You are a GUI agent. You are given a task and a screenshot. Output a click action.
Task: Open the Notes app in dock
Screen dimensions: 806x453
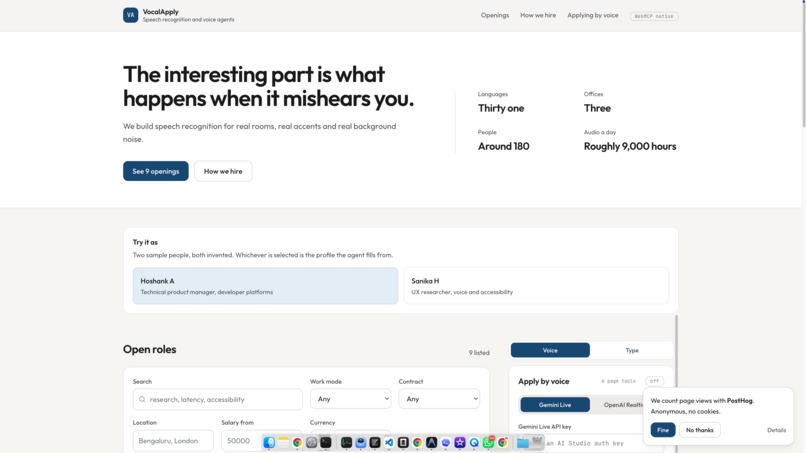tap(283, 442)
